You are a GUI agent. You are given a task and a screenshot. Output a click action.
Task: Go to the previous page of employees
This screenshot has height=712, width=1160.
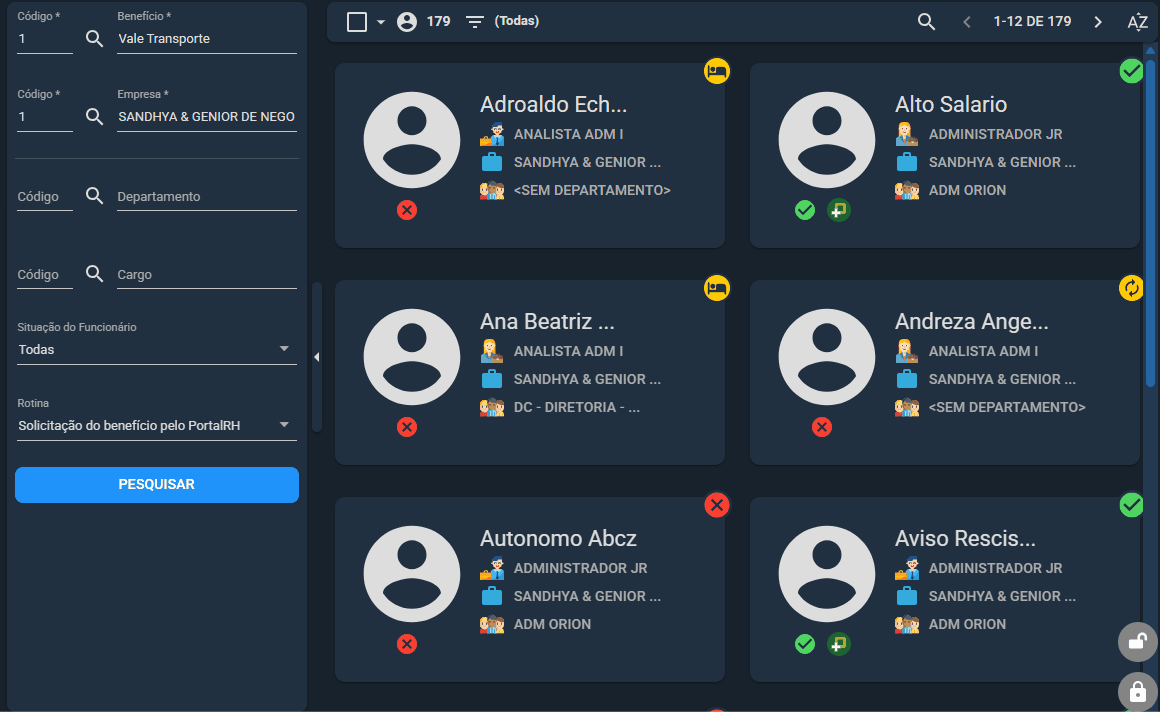[967, 22]
